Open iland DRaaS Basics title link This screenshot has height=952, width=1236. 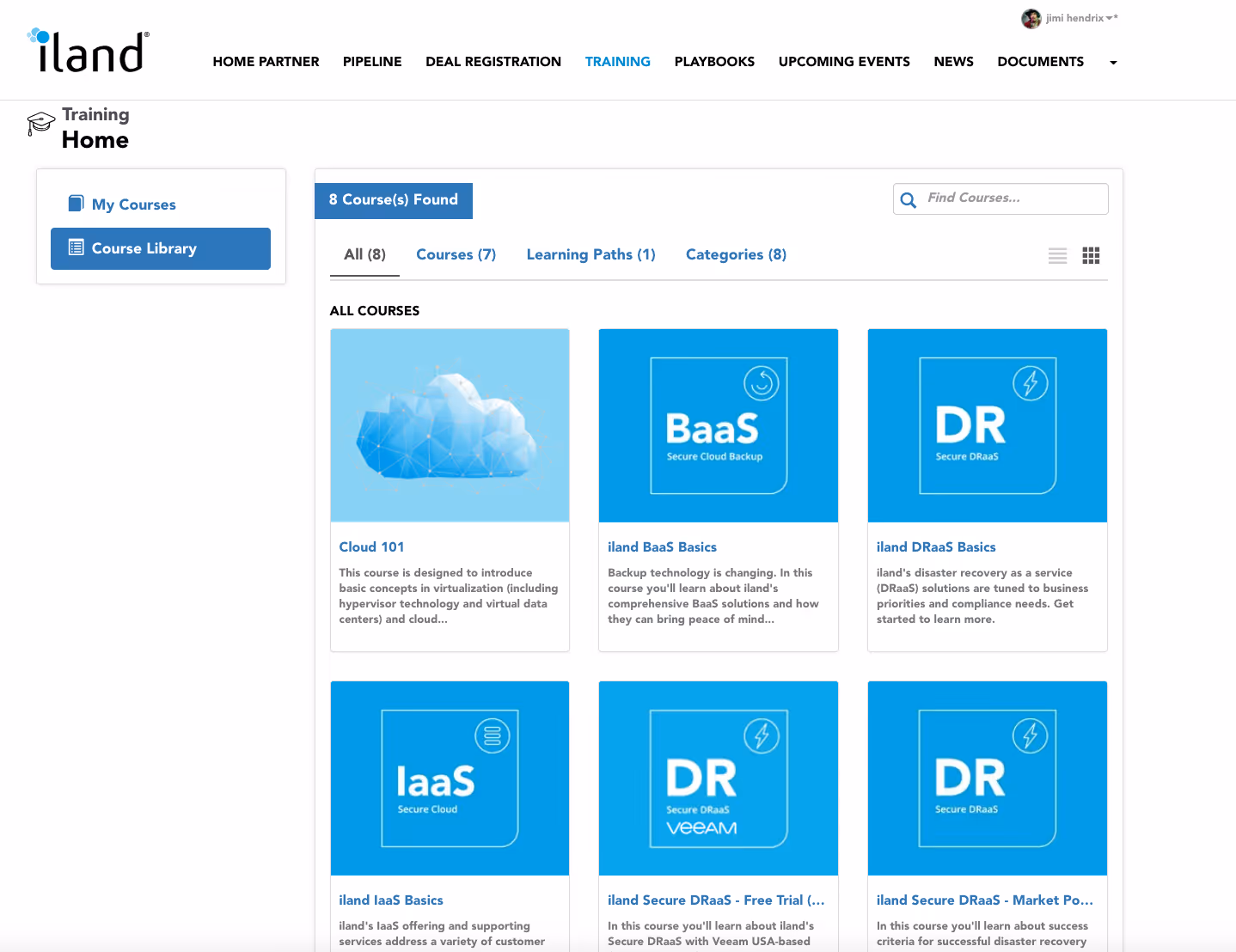936,547
